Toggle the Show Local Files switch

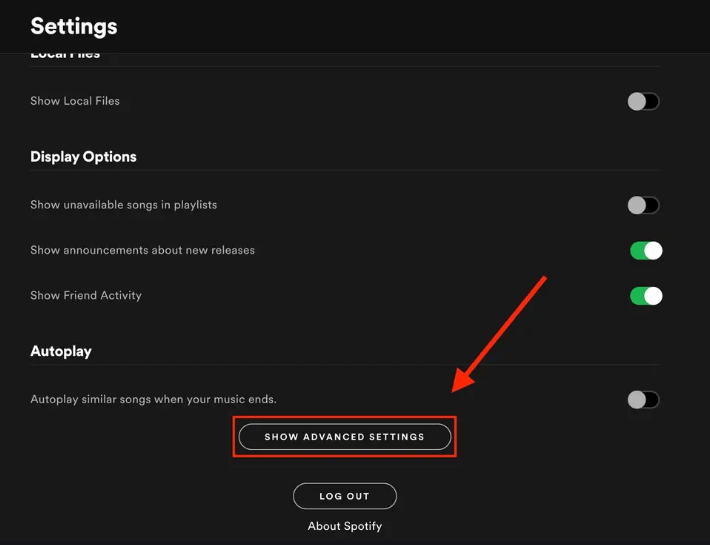(x=643, y=101)
